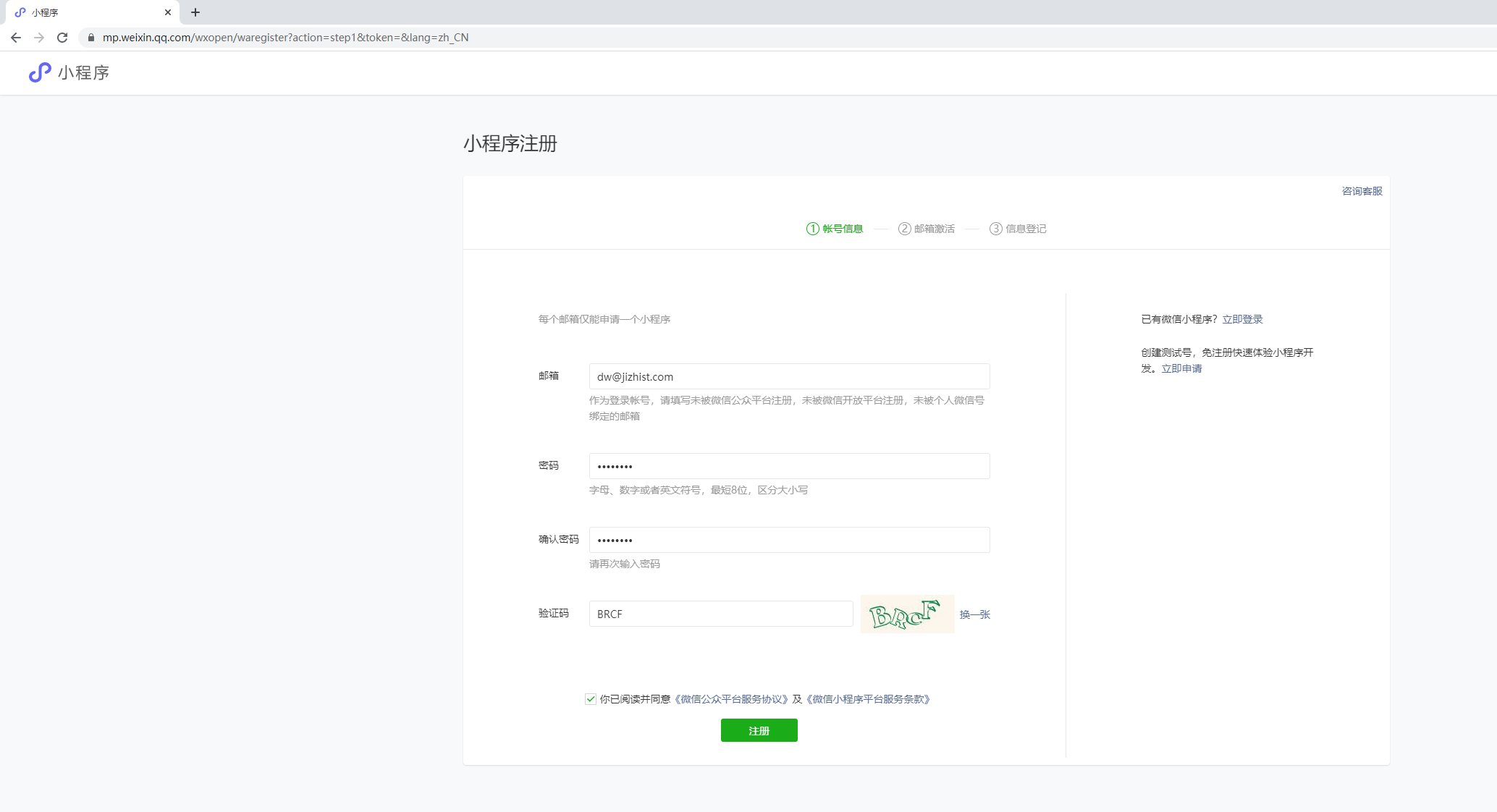Click 立即登录 login link

[1242, 319]
